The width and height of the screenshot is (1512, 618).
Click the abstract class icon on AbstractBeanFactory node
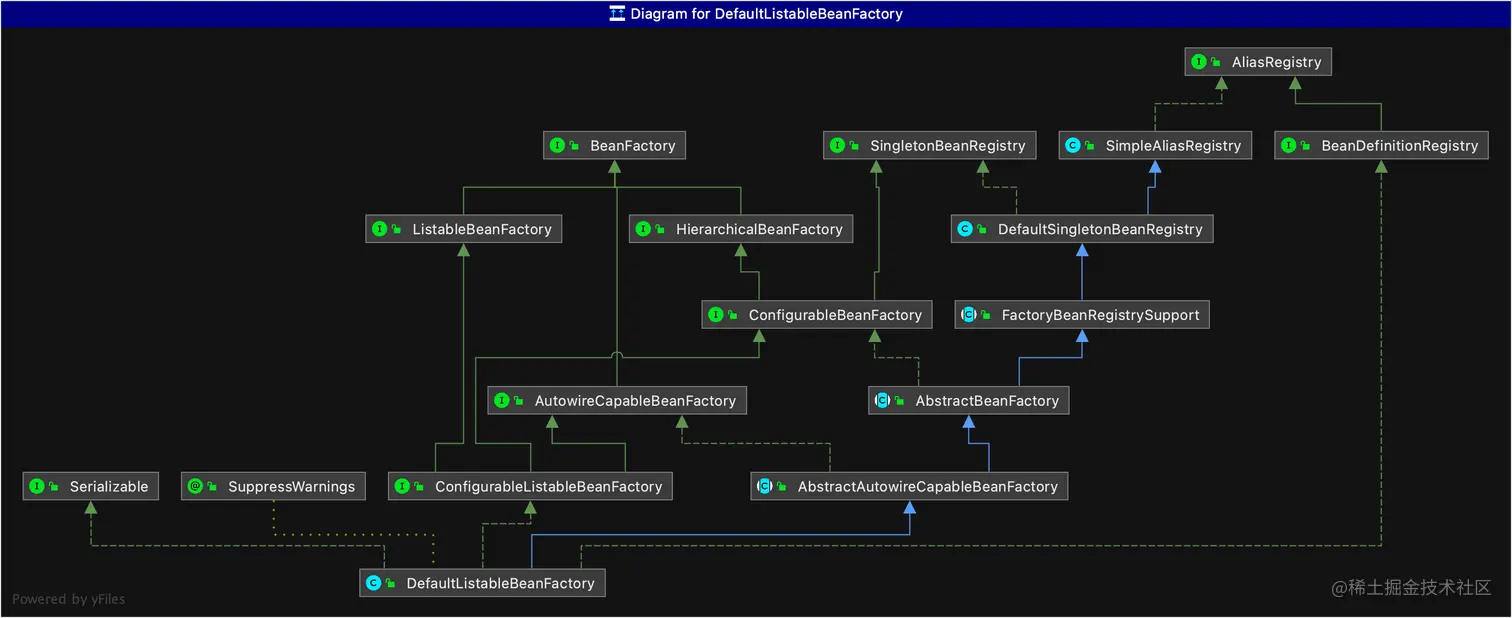(883, 401)
